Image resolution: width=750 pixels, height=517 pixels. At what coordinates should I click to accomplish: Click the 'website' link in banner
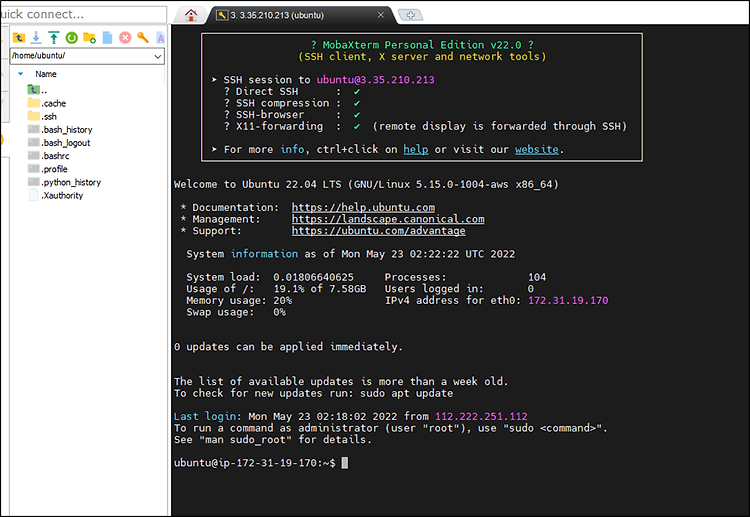(536, 149)
